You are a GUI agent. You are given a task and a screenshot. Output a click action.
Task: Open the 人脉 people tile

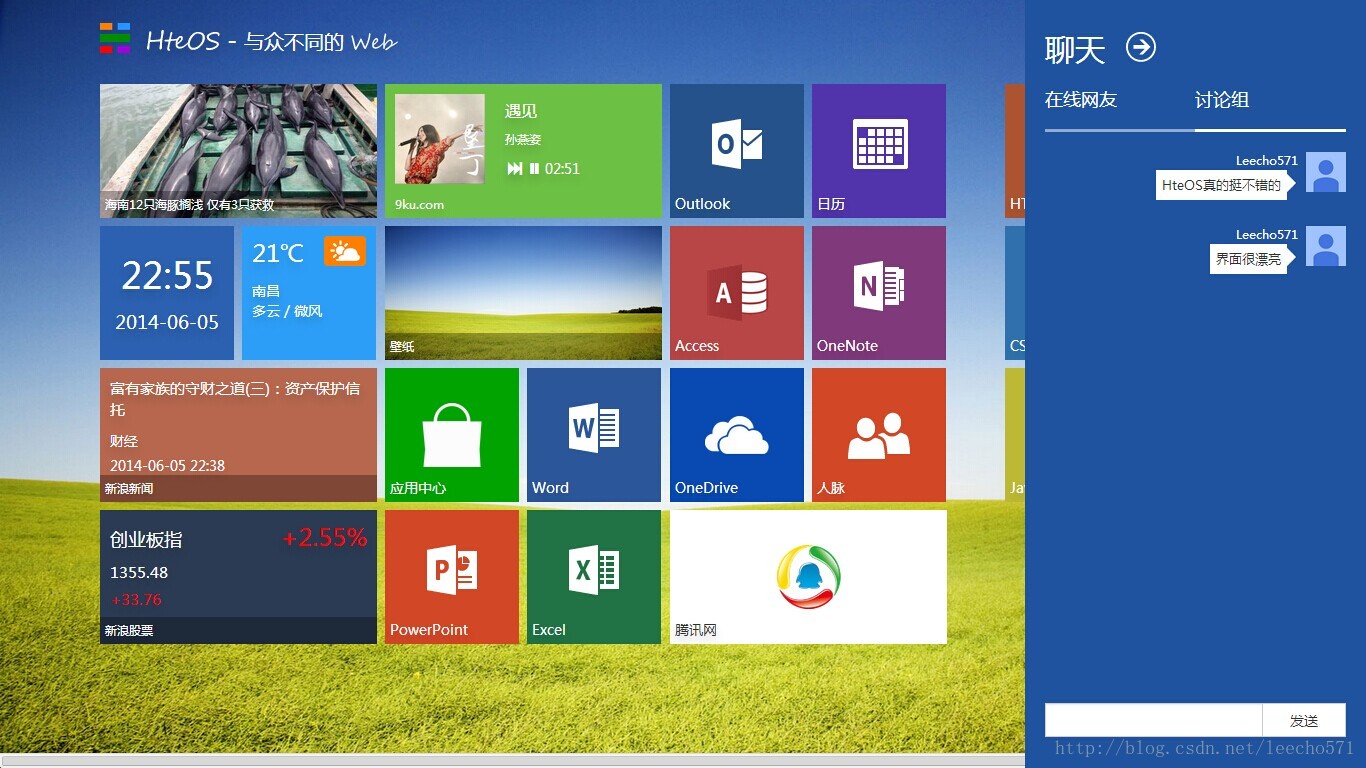click(879, 435)
